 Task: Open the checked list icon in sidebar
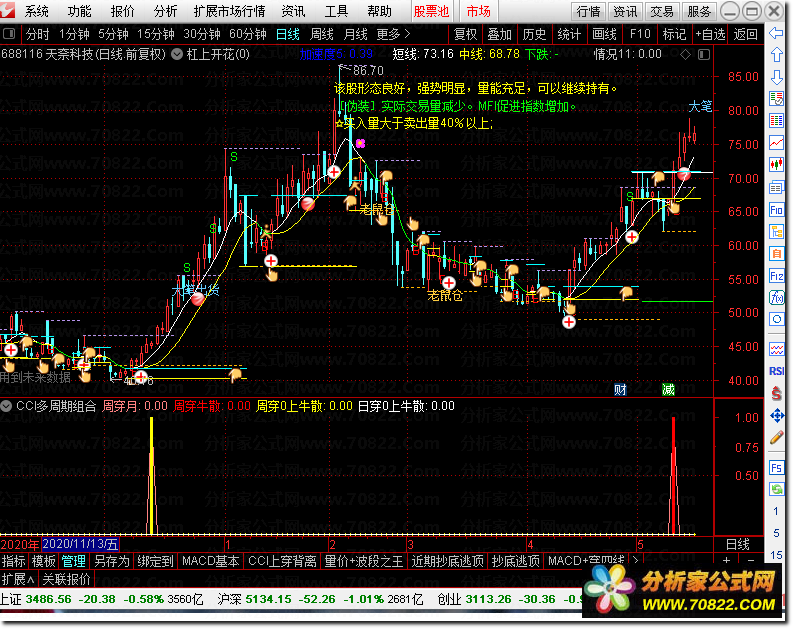[776, 99]
